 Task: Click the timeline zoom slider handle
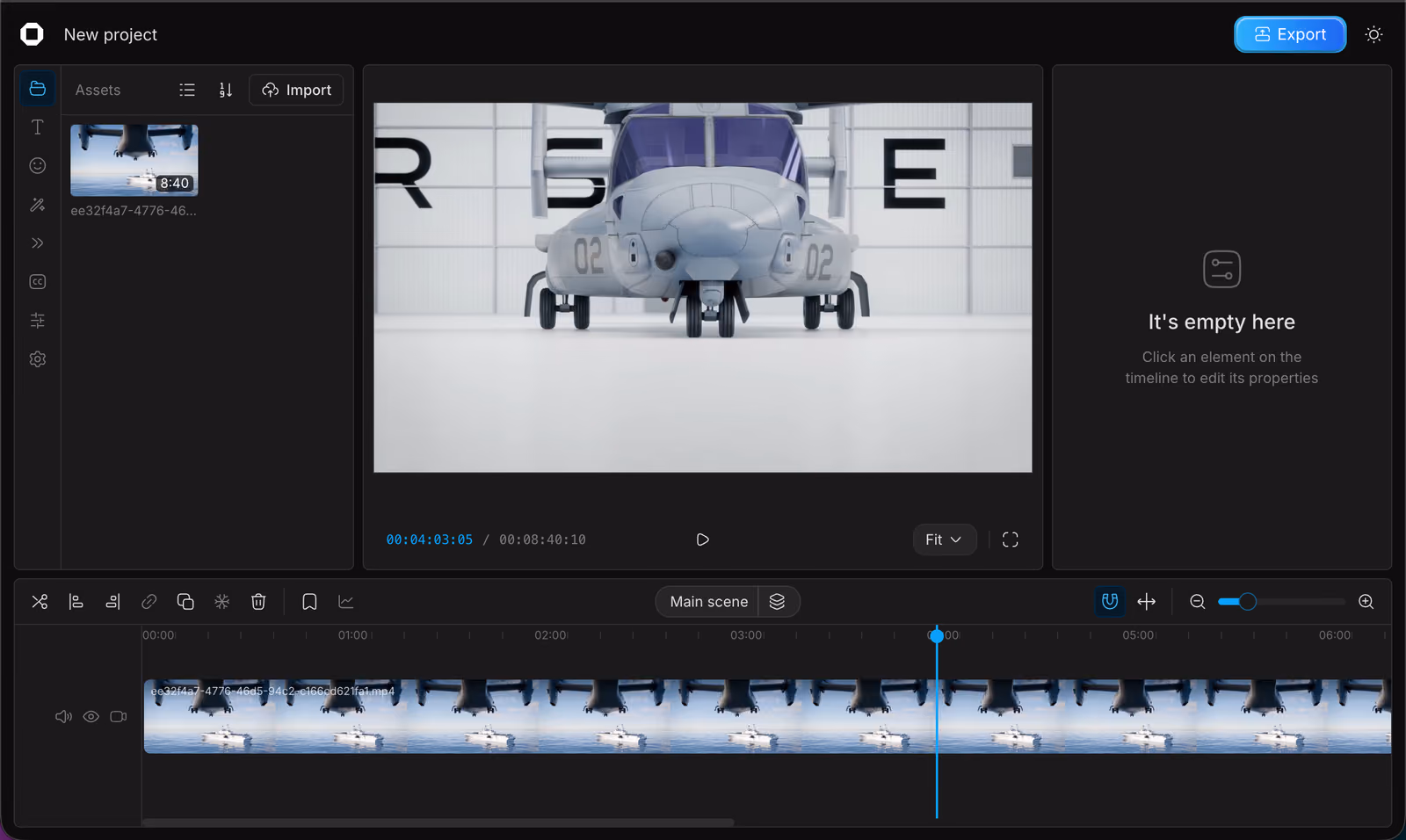coord(1248,602)
